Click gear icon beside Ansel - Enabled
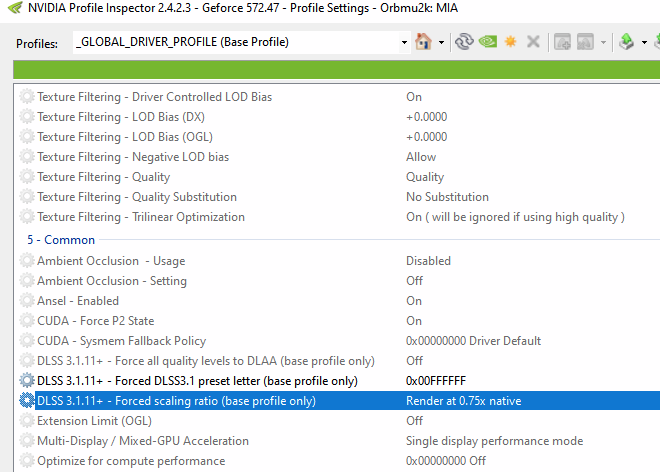Viewport: 660px width, 472px height. (27, 301)
